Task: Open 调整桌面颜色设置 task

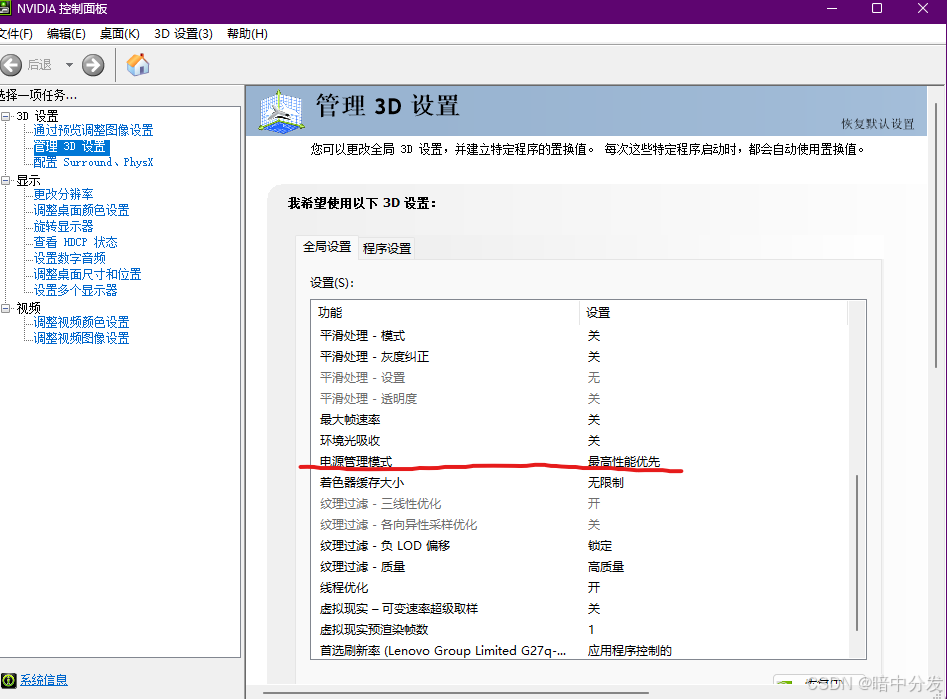Action: [82, 210]
